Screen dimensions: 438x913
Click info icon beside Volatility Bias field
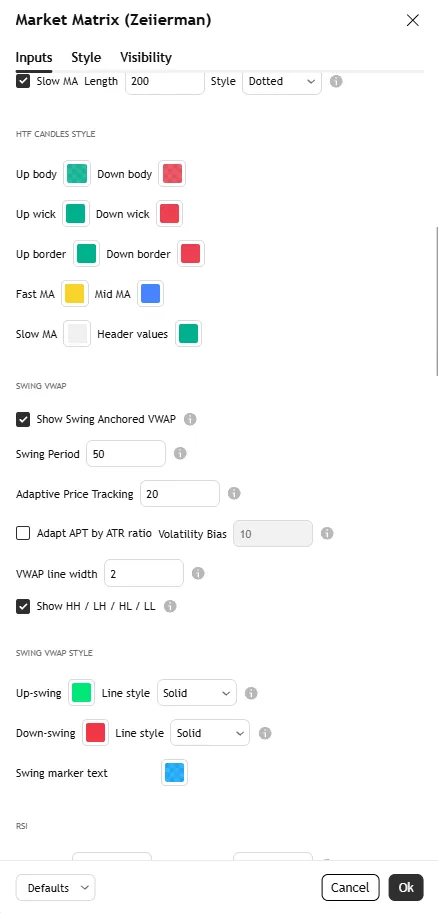pyautogui.click(x=327, y=533)
